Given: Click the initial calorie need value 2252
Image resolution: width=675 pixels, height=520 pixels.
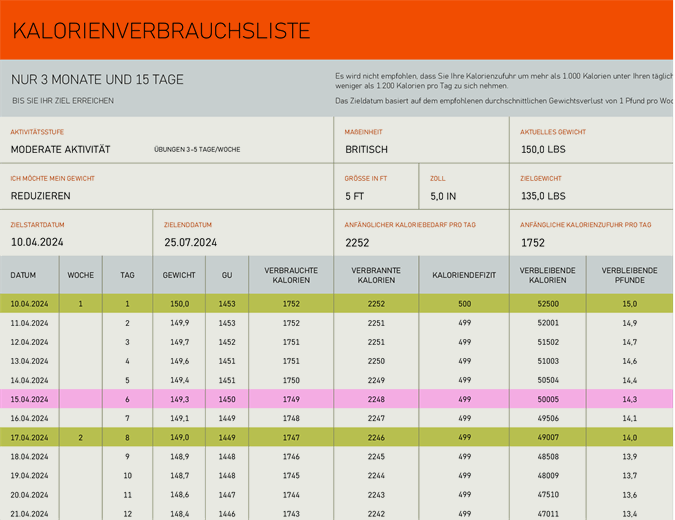Looking at the screenshot, I should tap(357, 242).
